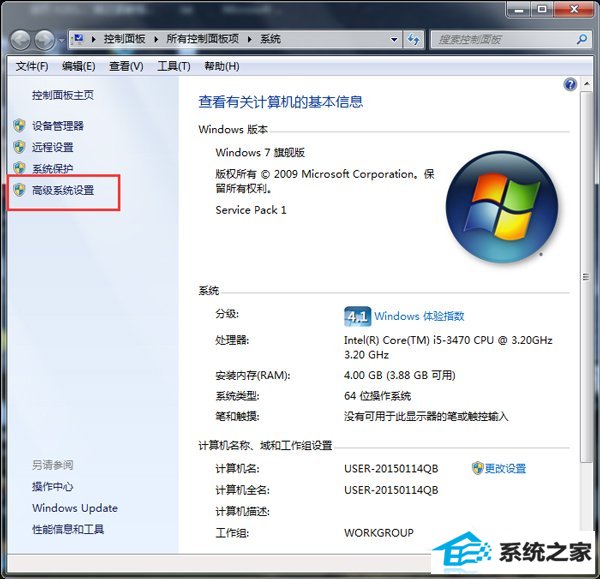Select the 系统 breadcrumb
Screen dimensions: 600x579
(270, 39)
